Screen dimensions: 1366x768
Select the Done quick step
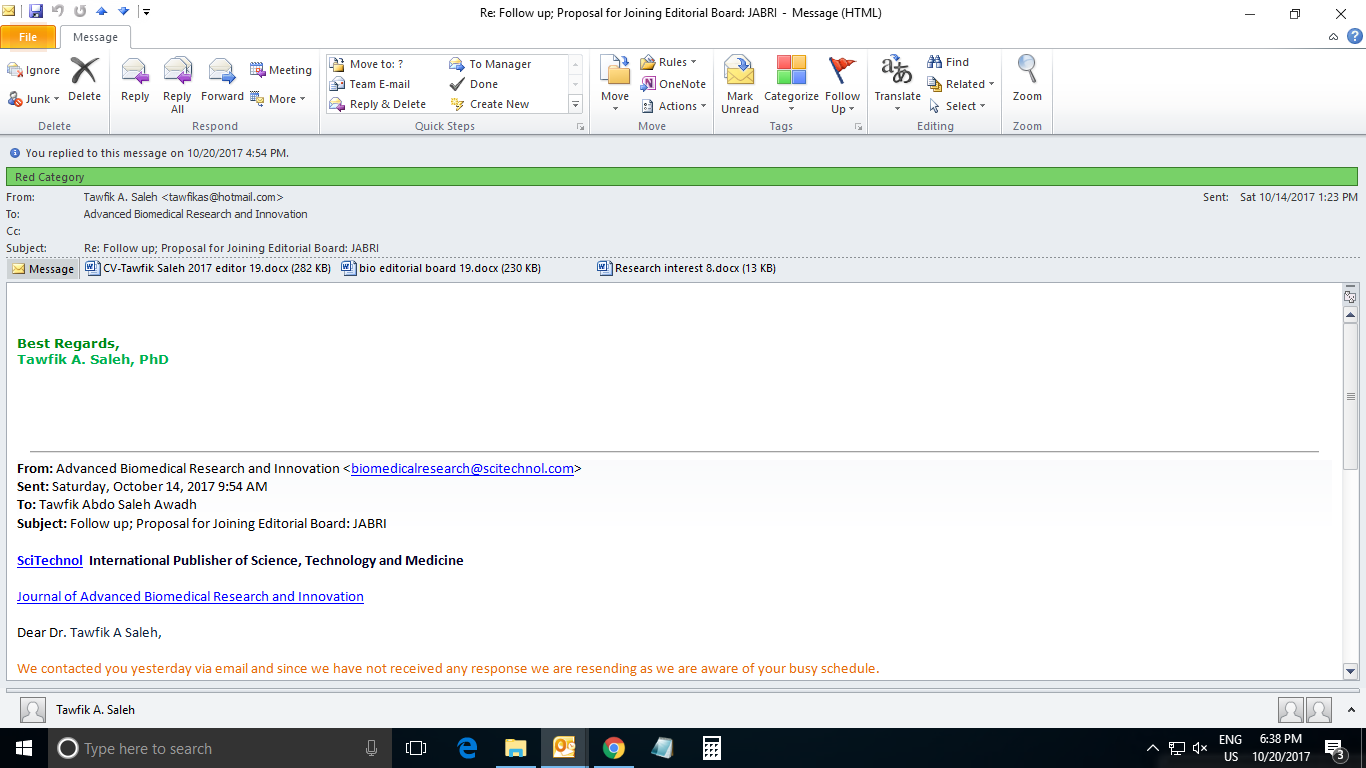483,84
